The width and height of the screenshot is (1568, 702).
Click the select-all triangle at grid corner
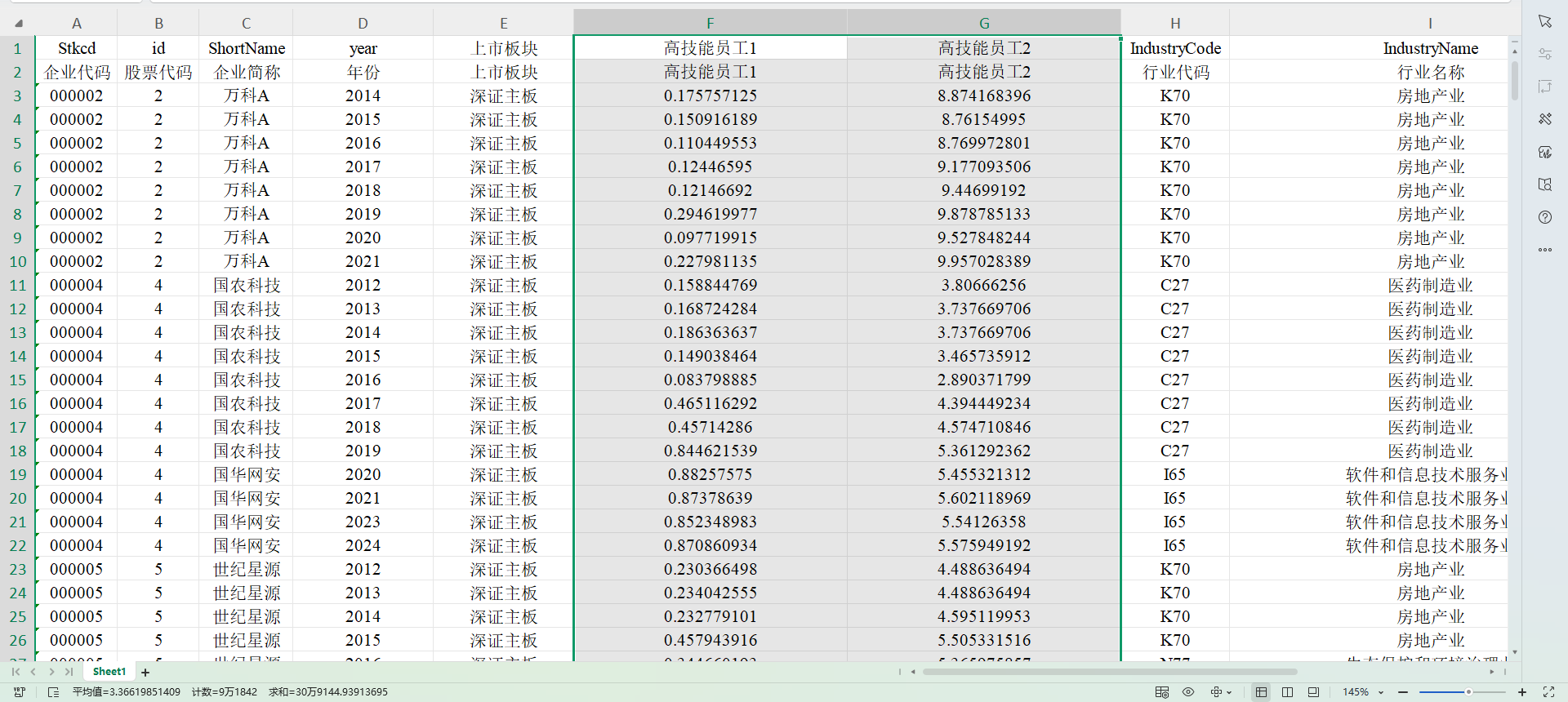coord(18,24)
